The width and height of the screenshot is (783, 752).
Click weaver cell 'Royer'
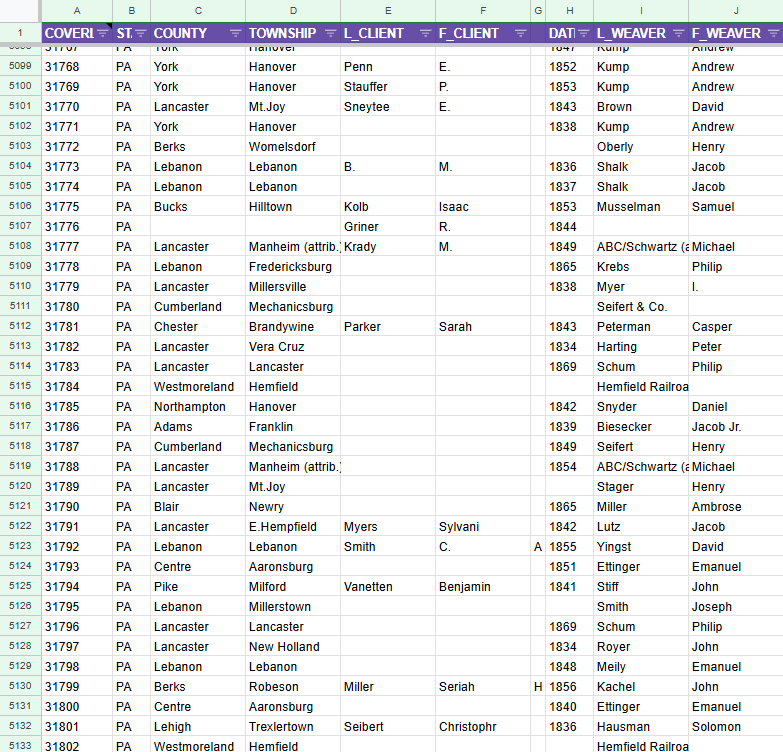tap(641, 646)
